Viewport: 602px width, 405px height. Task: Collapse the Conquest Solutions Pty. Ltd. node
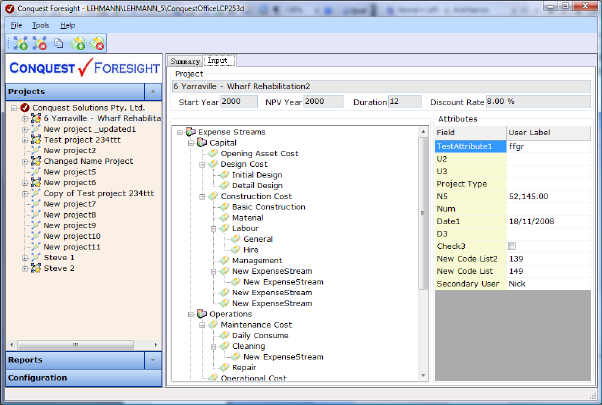click(14, 108)
